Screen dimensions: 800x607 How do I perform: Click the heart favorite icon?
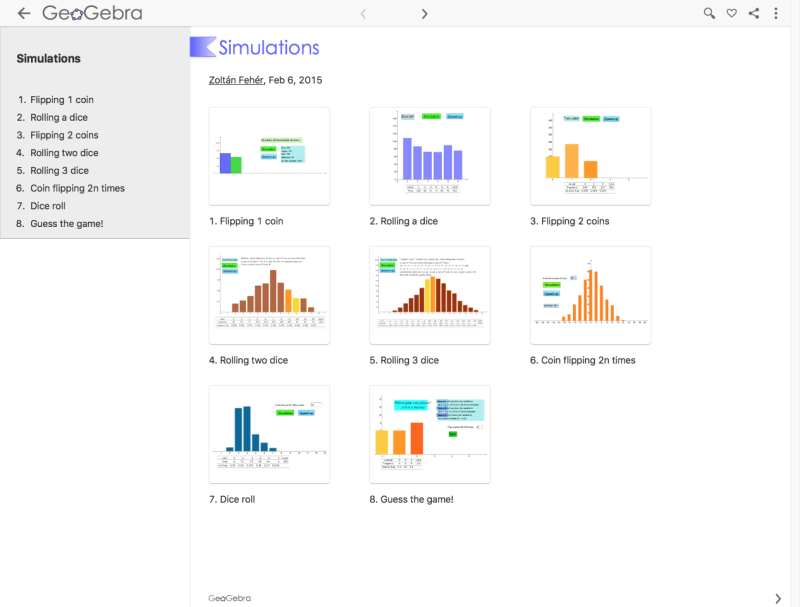point(731,13)
